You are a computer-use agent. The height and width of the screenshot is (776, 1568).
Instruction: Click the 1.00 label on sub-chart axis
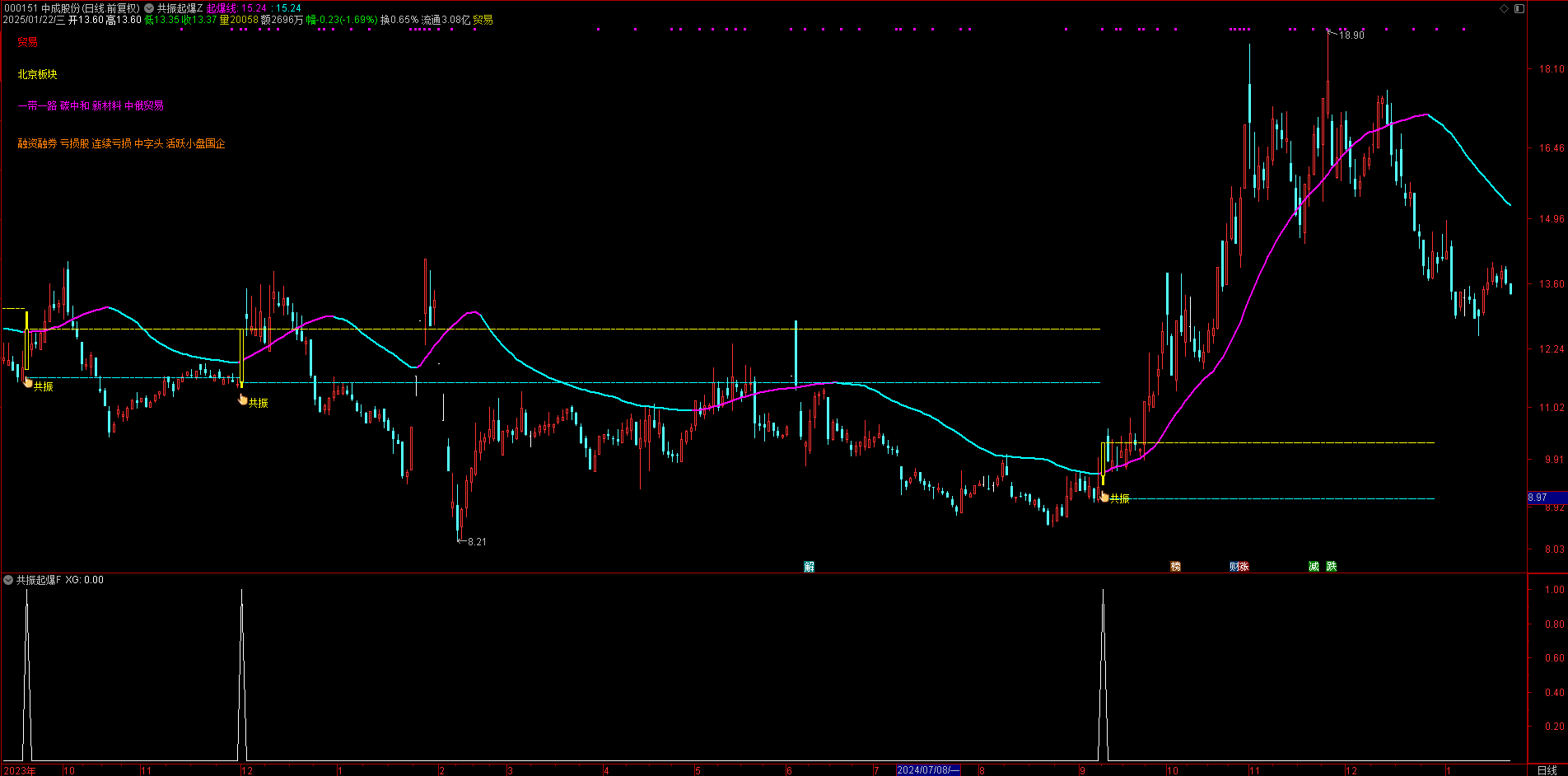coord(1555,590)
